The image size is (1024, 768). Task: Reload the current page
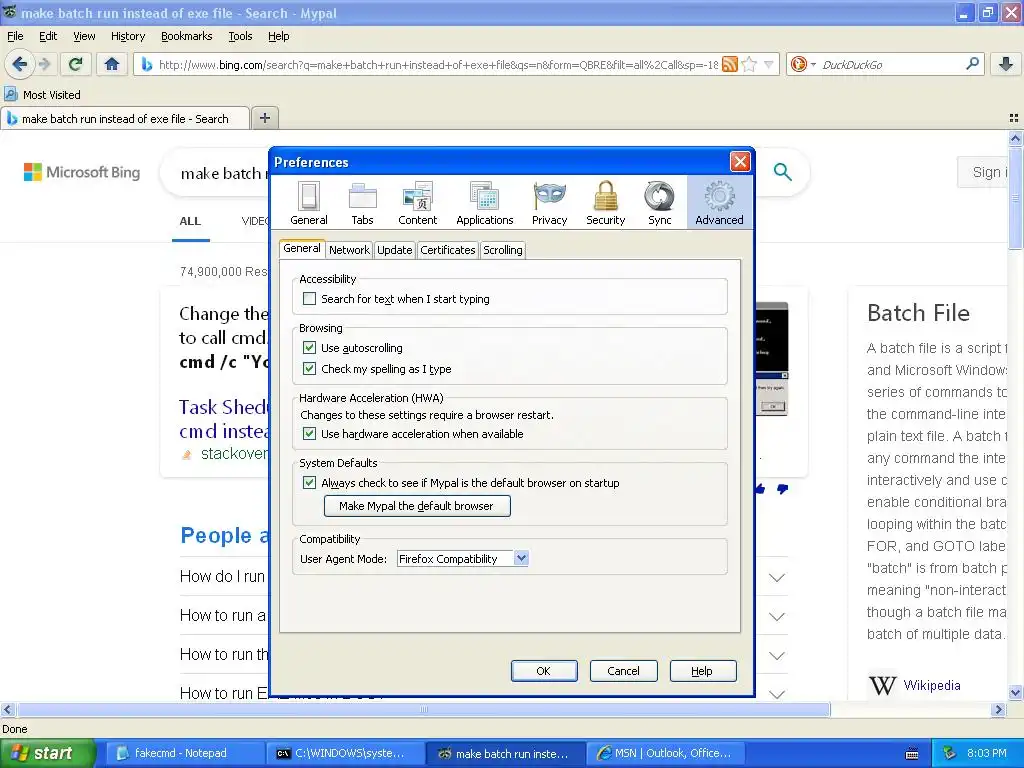(76, 64)
